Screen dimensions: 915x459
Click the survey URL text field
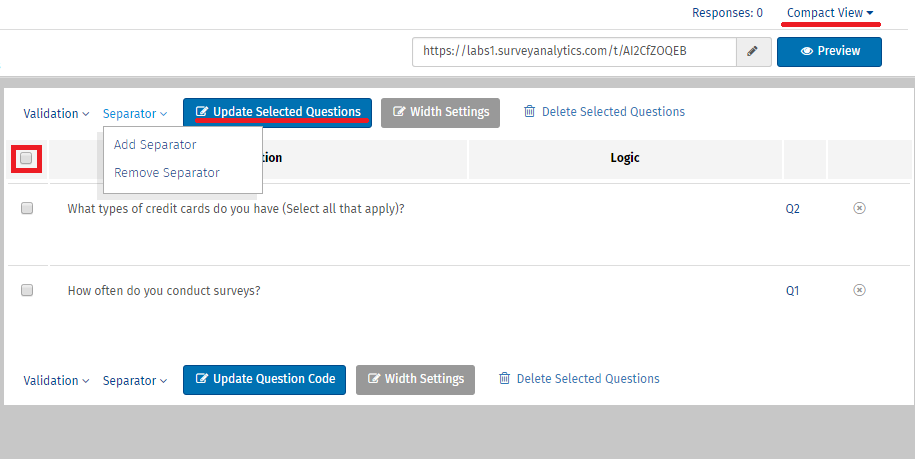[574, 51]
